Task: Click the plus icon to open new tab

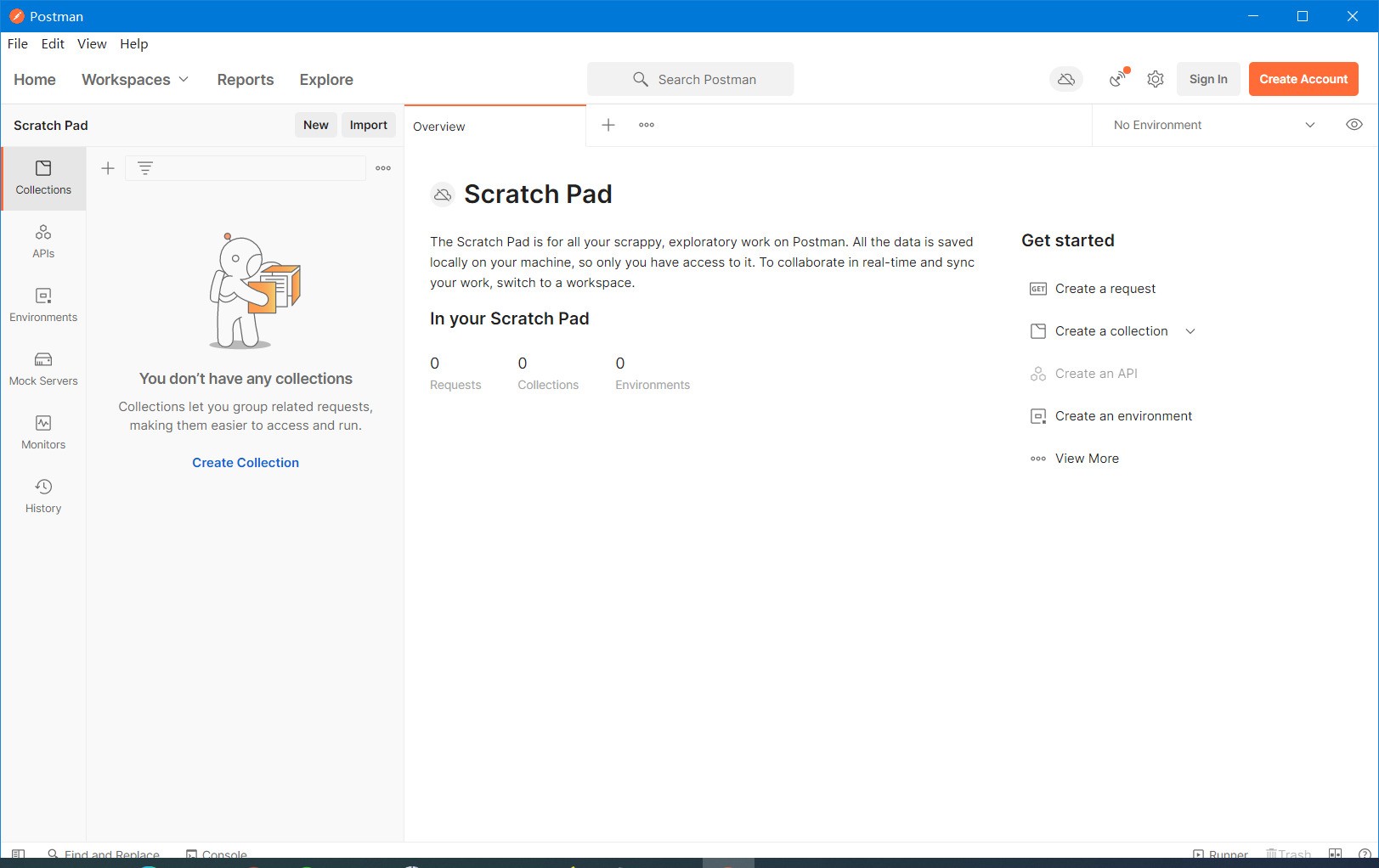Action: (608, 125)
